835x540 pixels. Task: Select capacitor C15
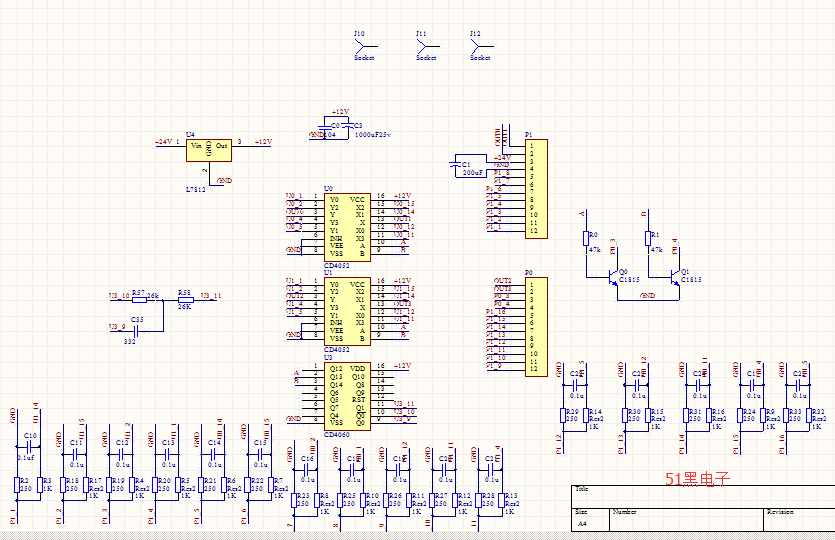[x=260, y=454]
